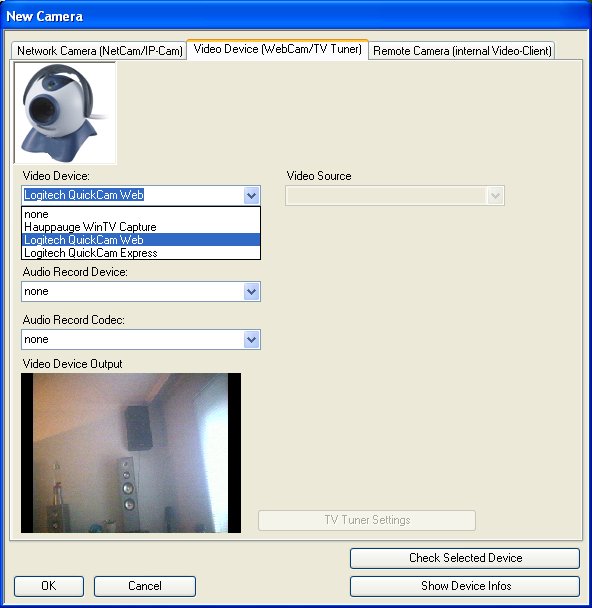The image size is (592, 608).
Task: Click Video Device Output preview image
Action: coord(131,453)
